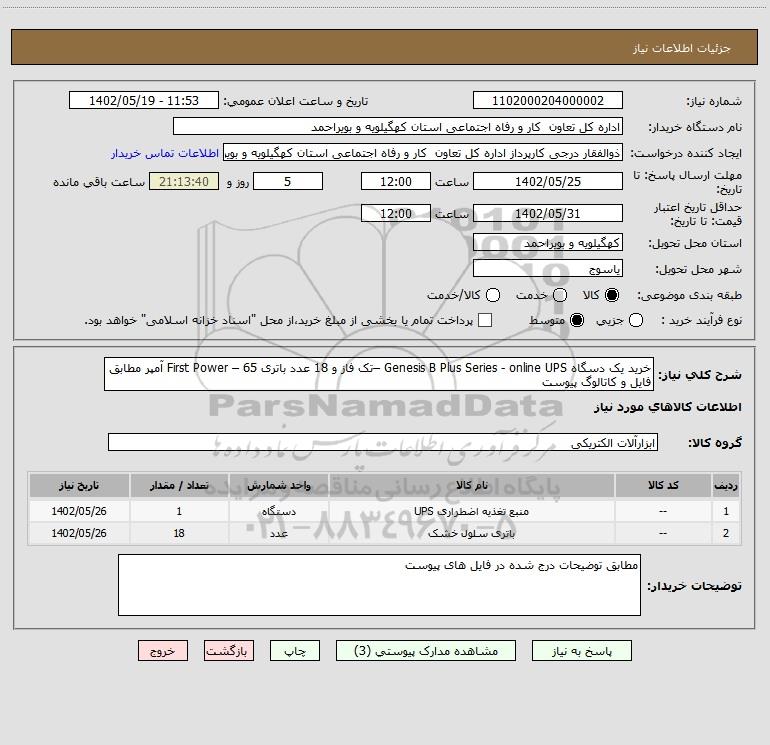Click row number 2 cell in goods table
770x745 pixels.
[726, 533]
